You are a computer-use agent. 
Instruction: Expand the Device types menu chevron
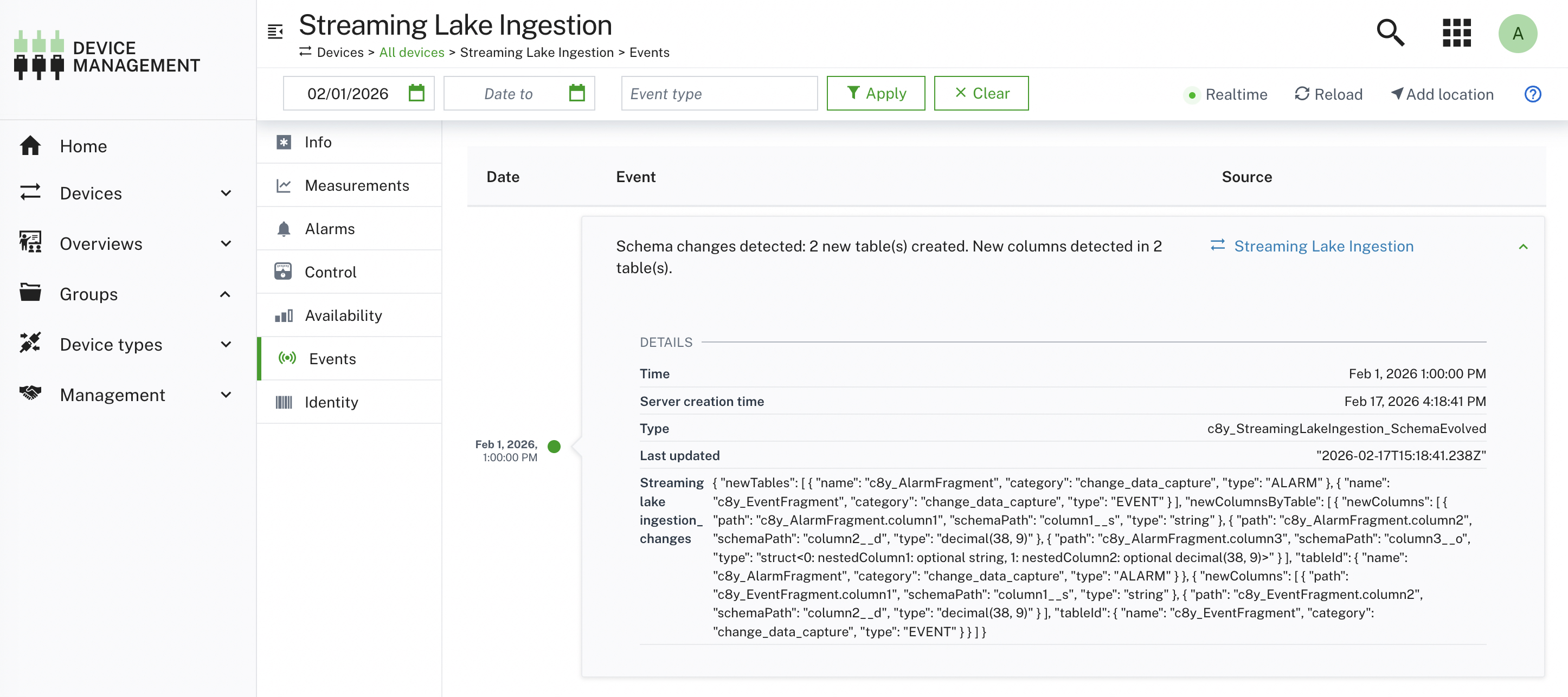[x=226, y=345]
